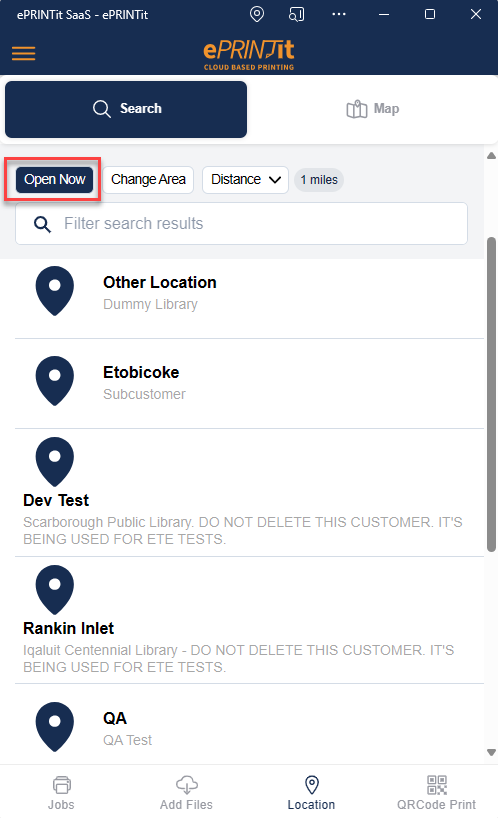
Task: Open the three-dots more options menu
Action: tap(339, 14)
